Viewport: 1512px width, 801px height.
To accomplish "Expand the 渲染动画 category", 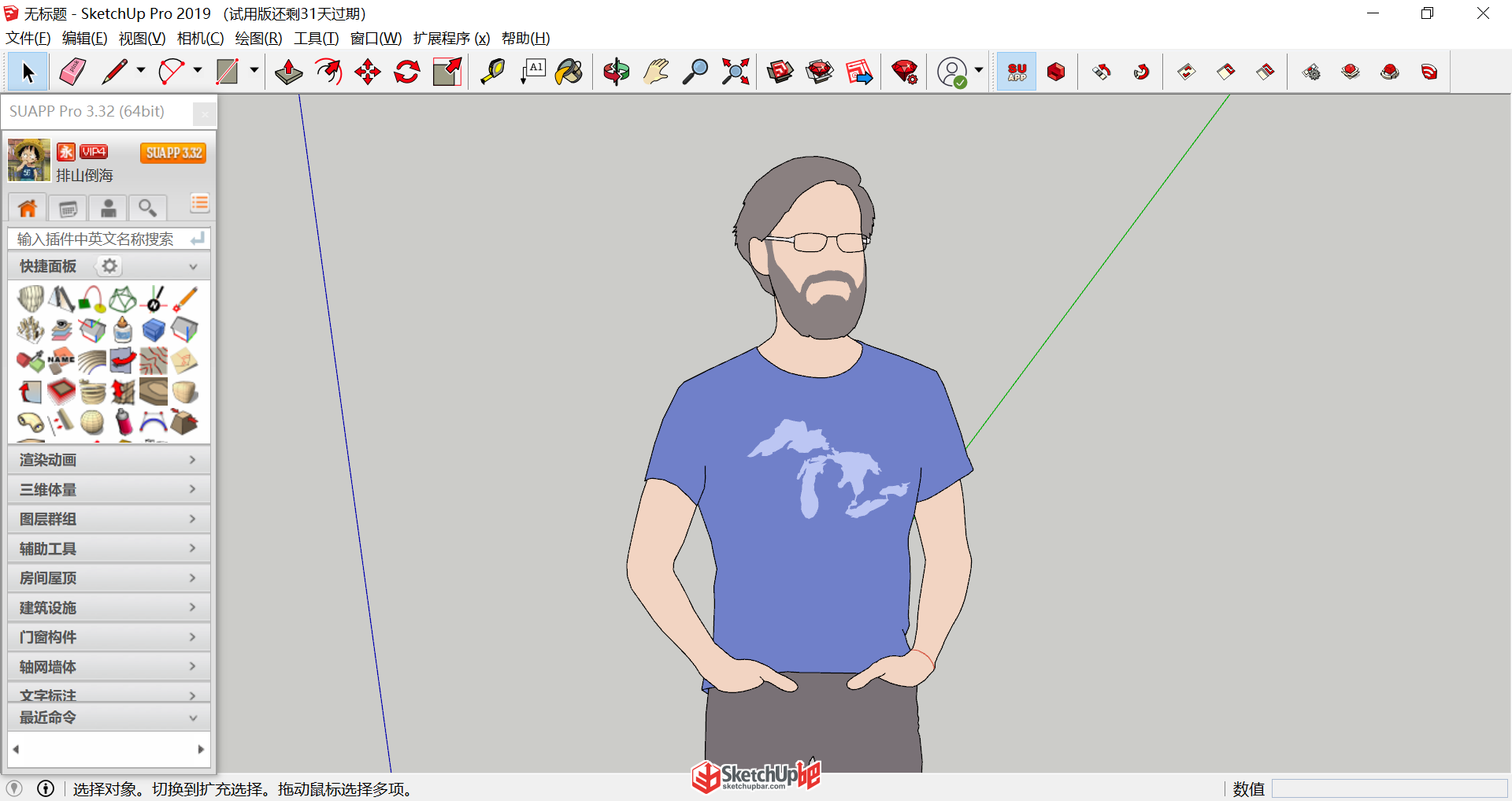I will pos(109,460).
